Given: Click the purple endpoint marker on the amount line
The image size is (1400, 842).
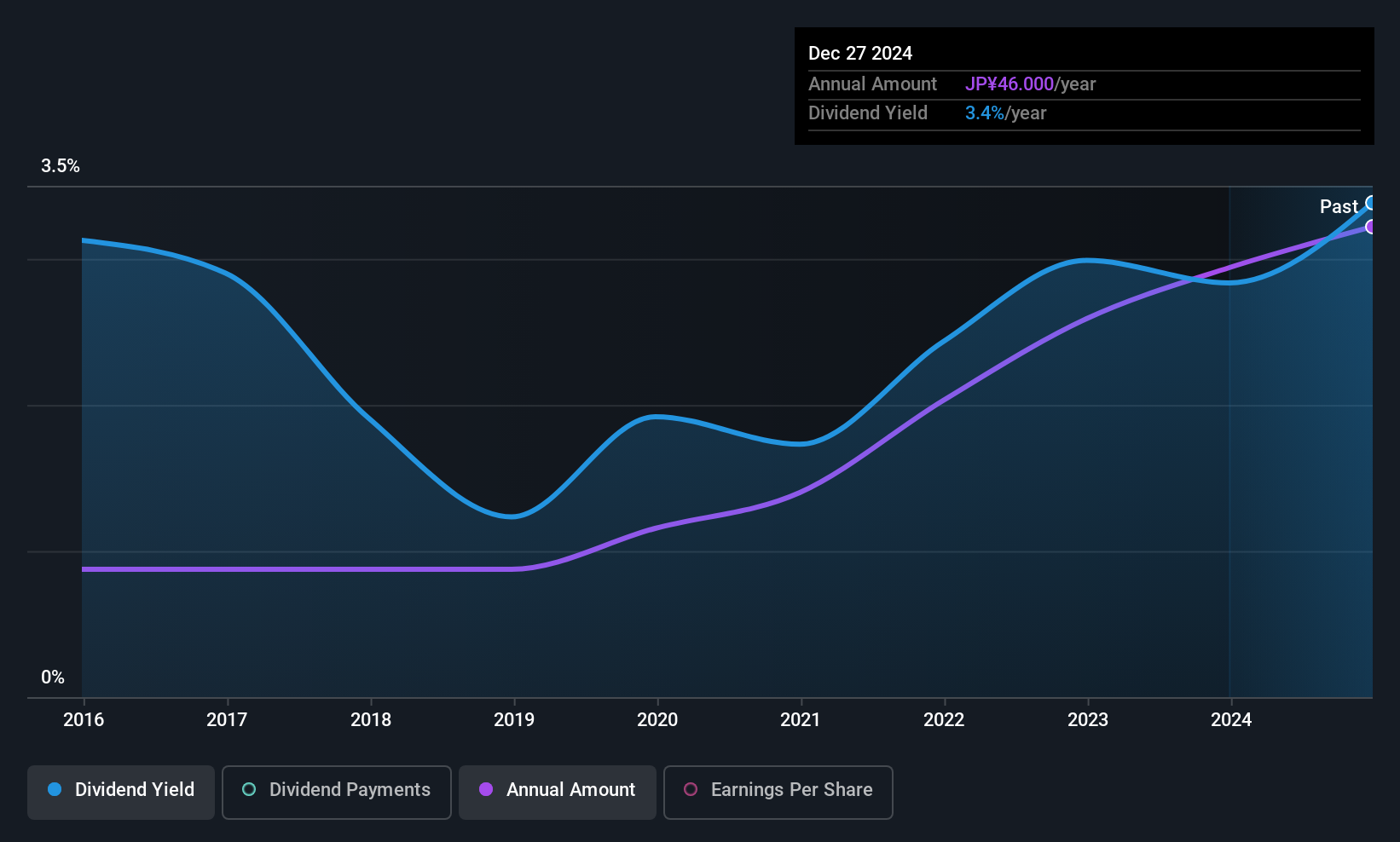Looking at the screenshot, I should (x=1369, y=227).
